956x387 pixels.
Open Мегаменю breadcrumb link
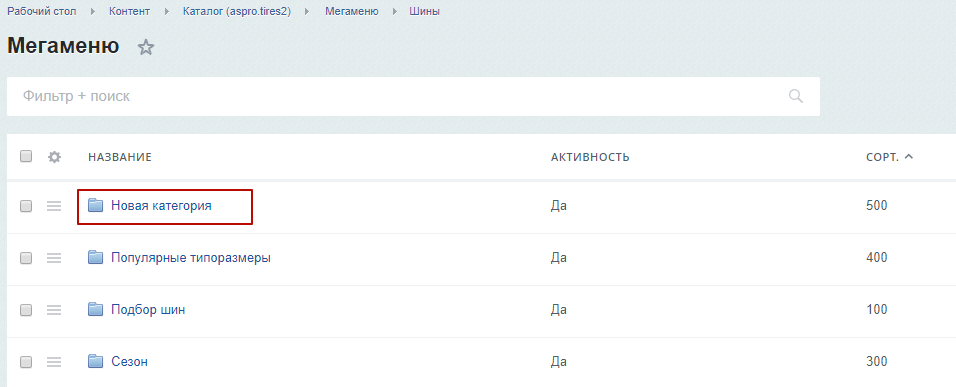click(x=352, y=12)
